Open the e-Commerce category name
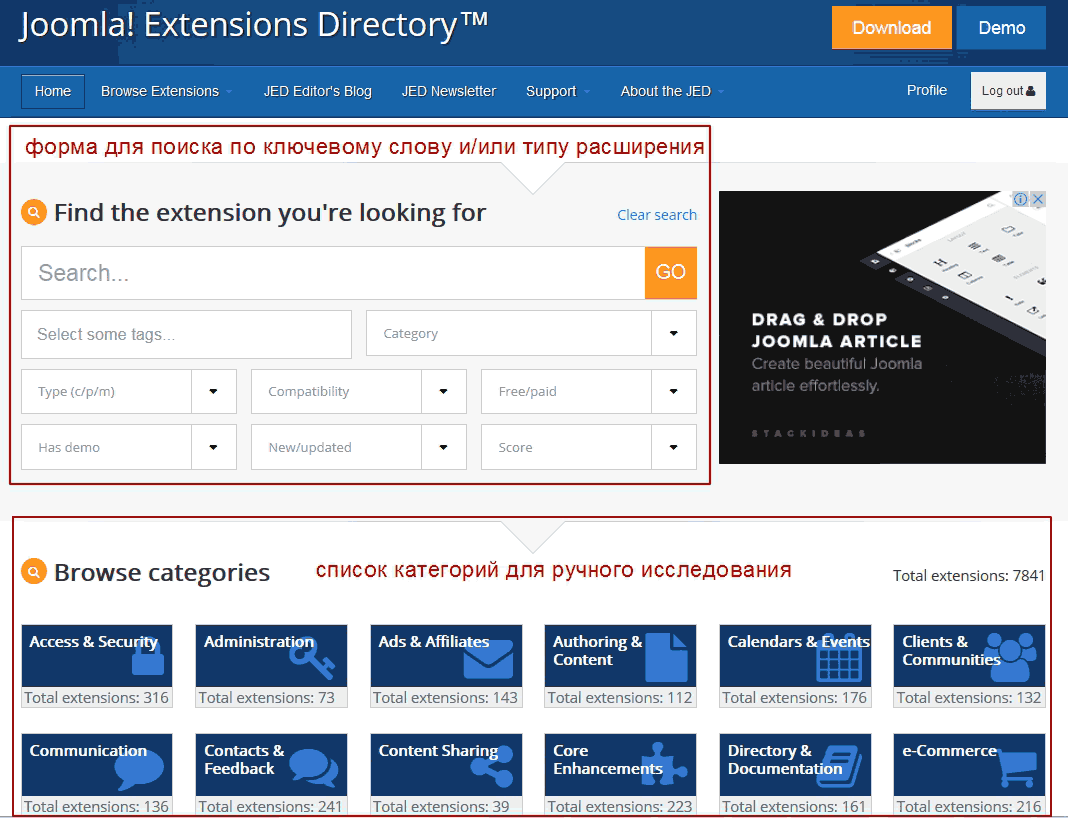 pos(949,751)
